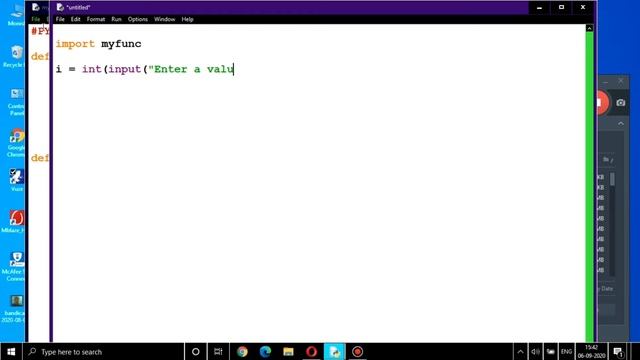Click the Bandicam file list scrollbar
Screen dimensions: 640x360
612,180
